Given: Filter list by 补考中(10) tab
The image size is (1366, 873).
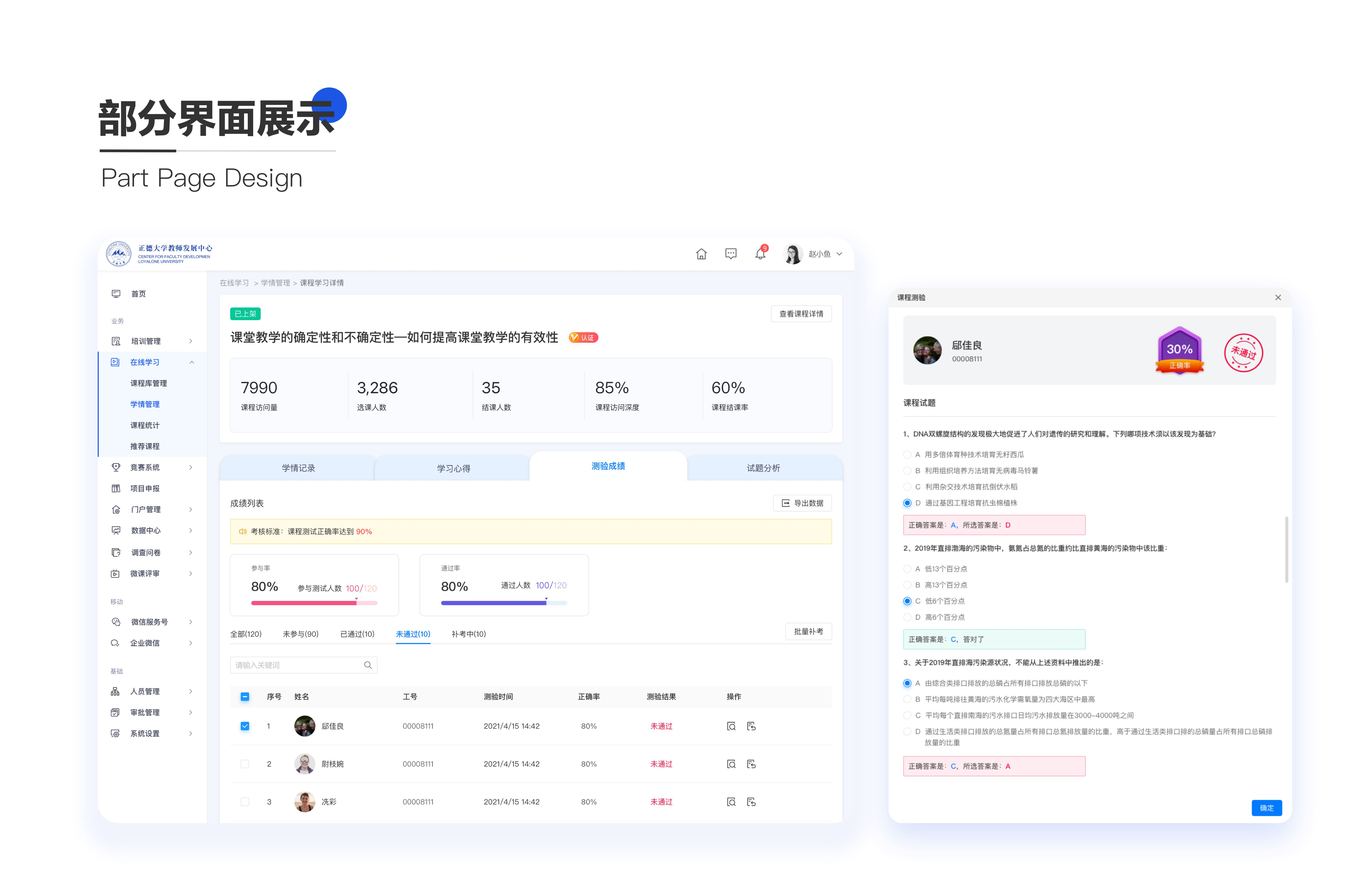Looking at the screenshot, I should click(x=468, y=634).
